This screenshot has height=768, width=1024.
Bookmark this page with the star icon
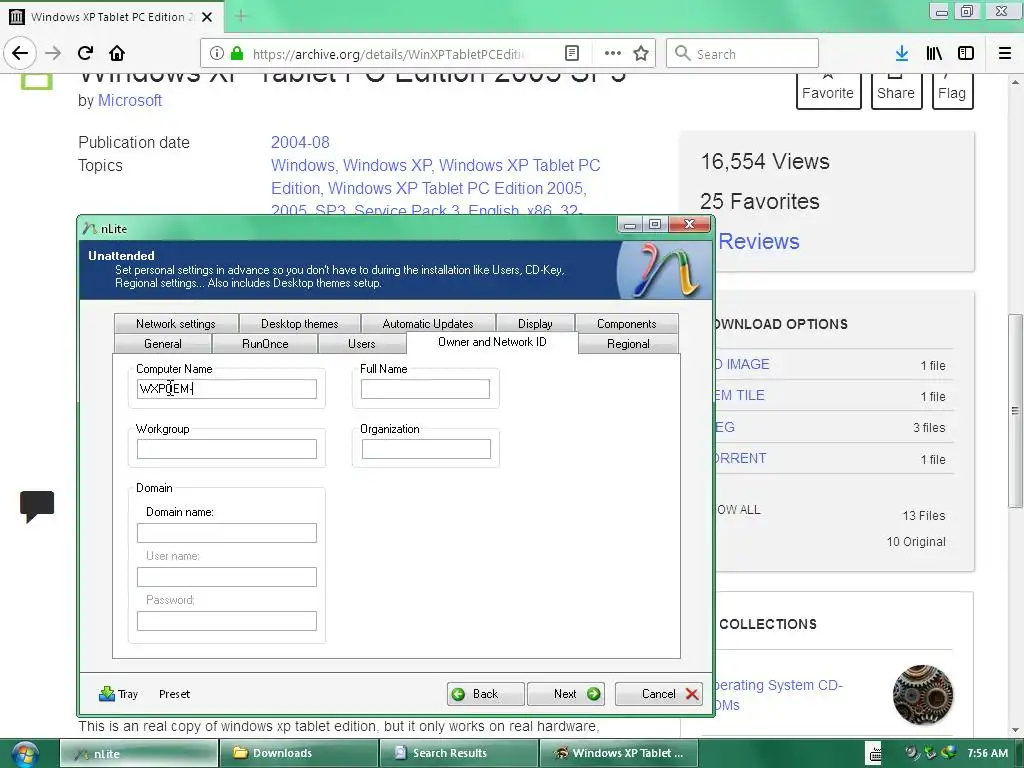641,54
